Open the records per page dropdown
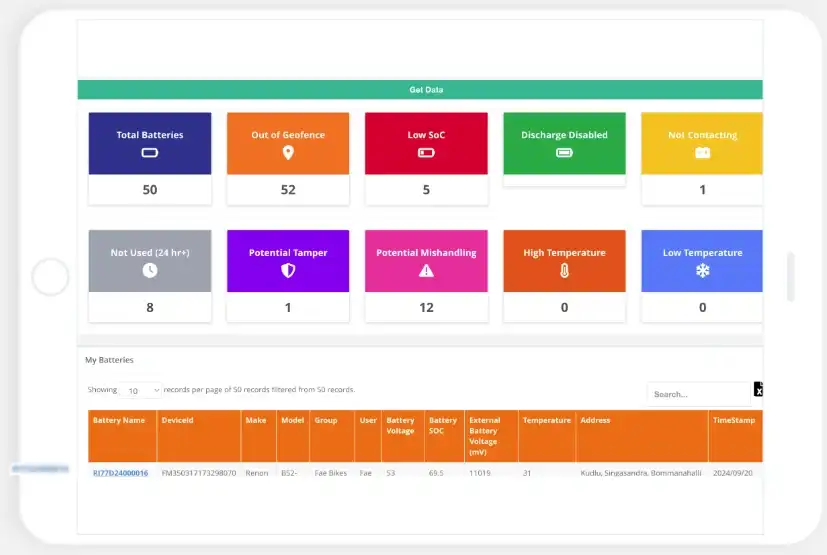This screenshot has width=827, height=555. click(144, 391)
